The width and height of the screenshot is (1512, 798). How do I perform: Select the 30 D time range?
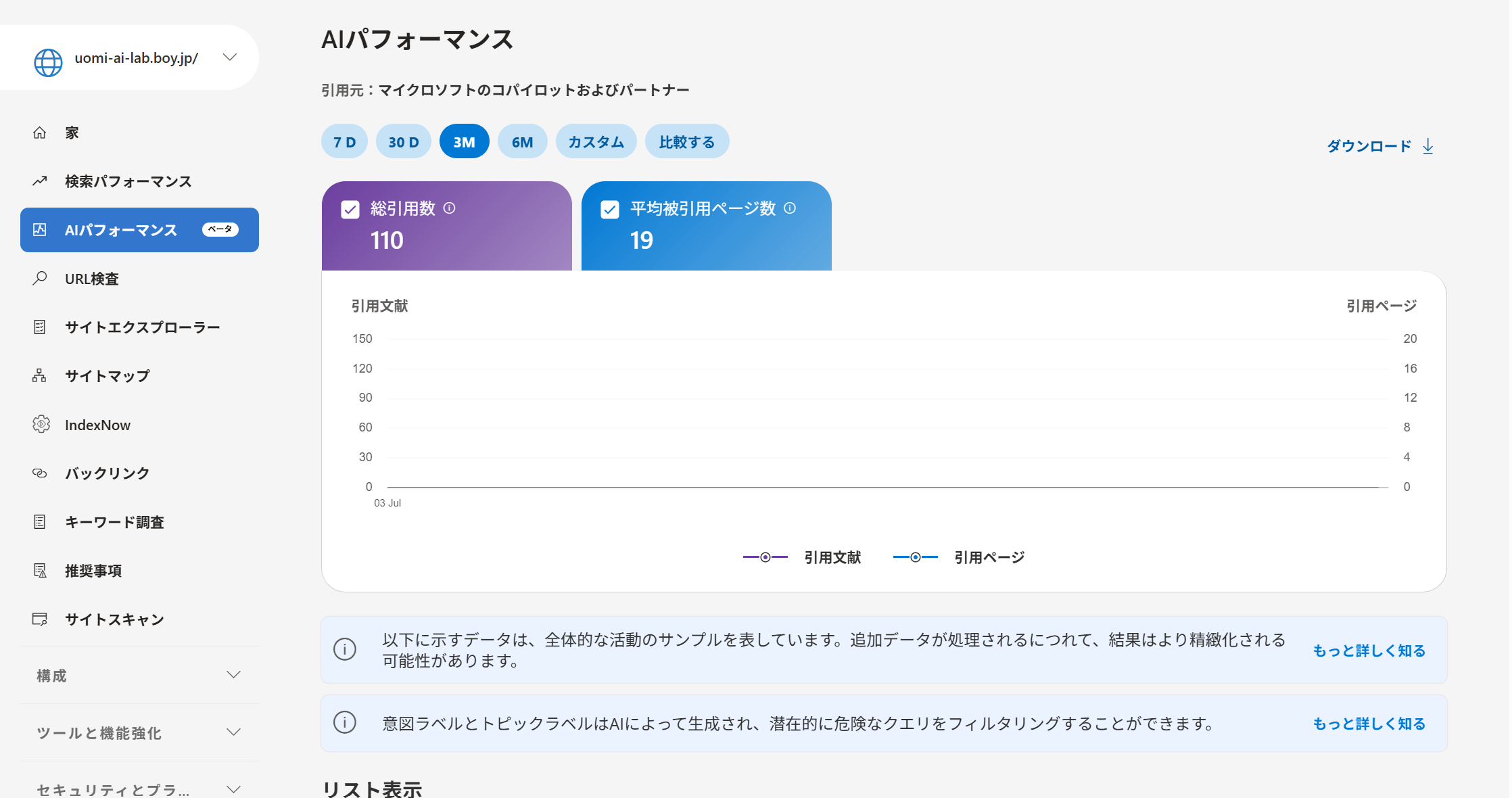404,142
